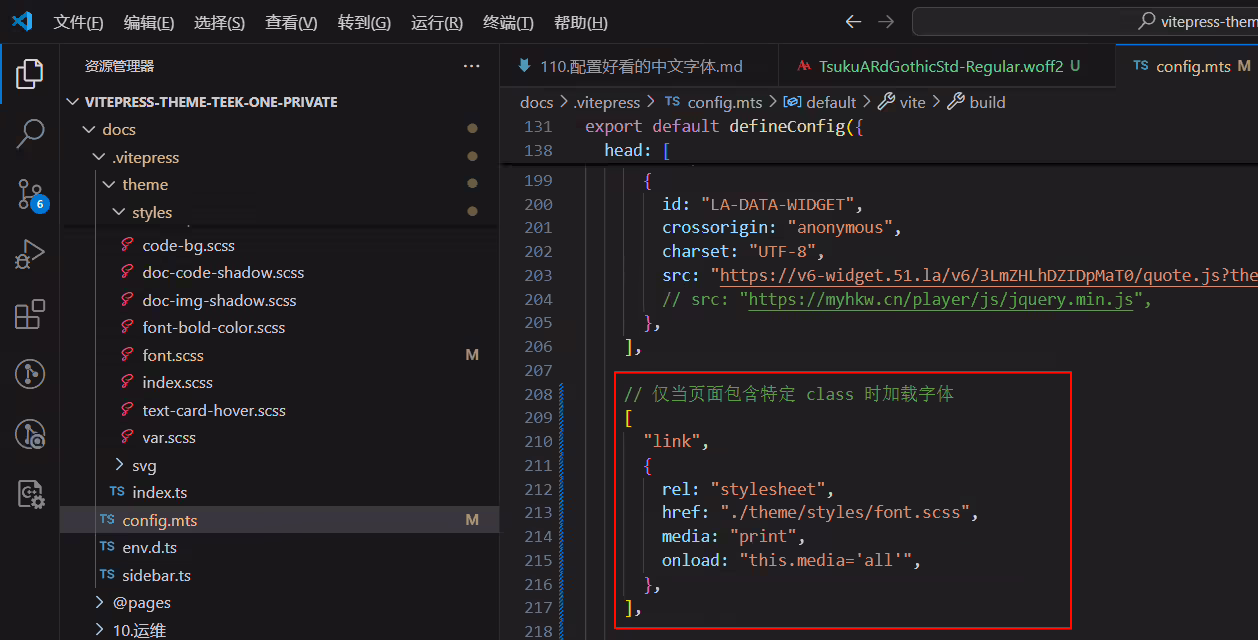
Task: Open the Explorer icon in activity bar
Action: pos(30,73)
